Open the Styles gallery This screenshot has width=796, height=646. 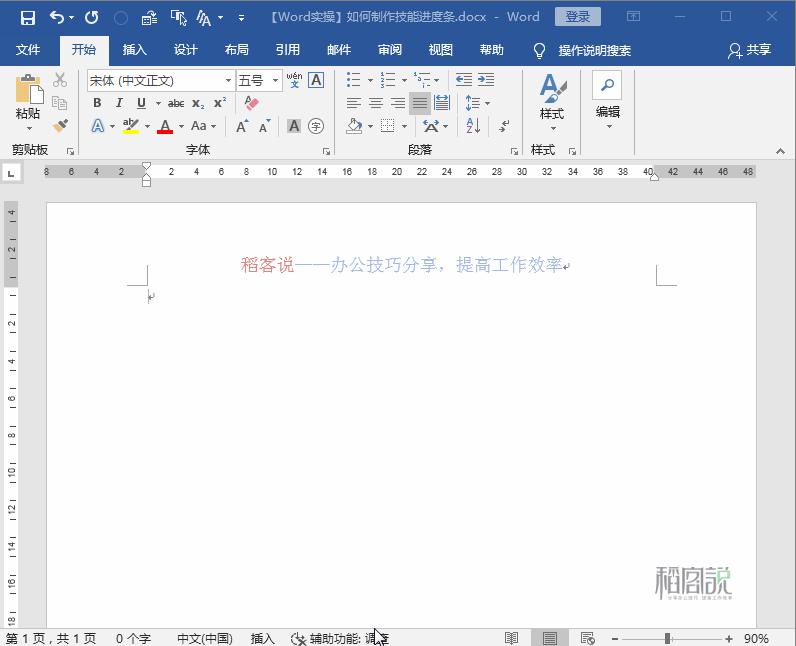(x=552, y=101)
